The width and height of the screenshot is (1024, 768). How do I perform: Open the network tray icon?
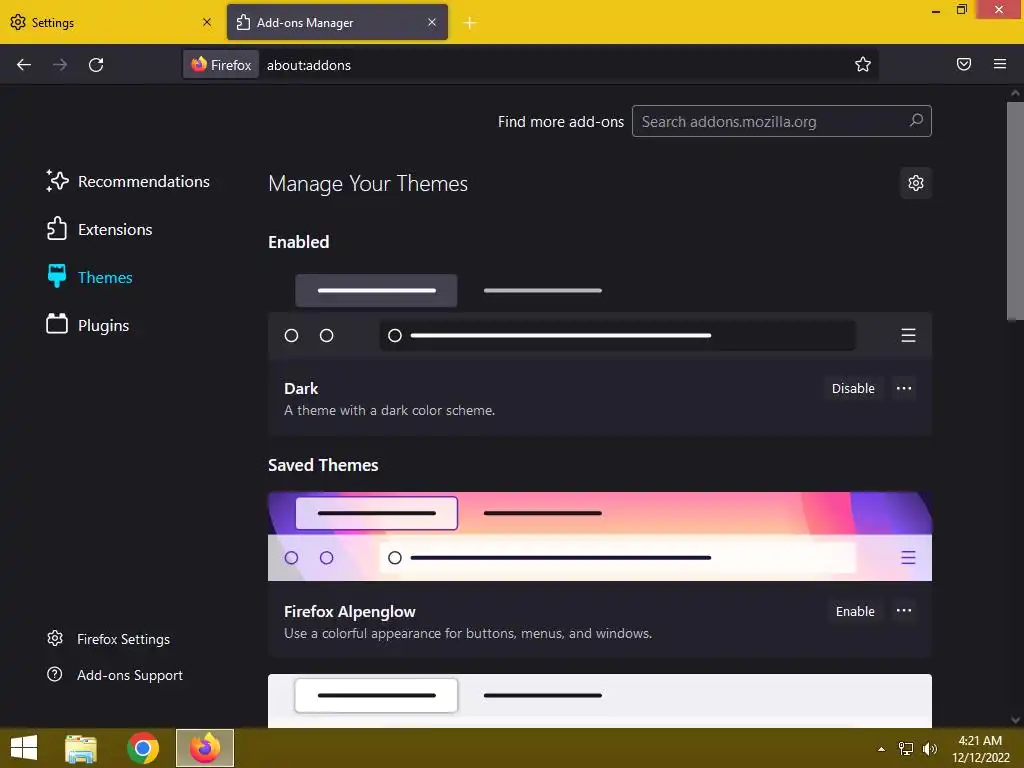[906, 749]
